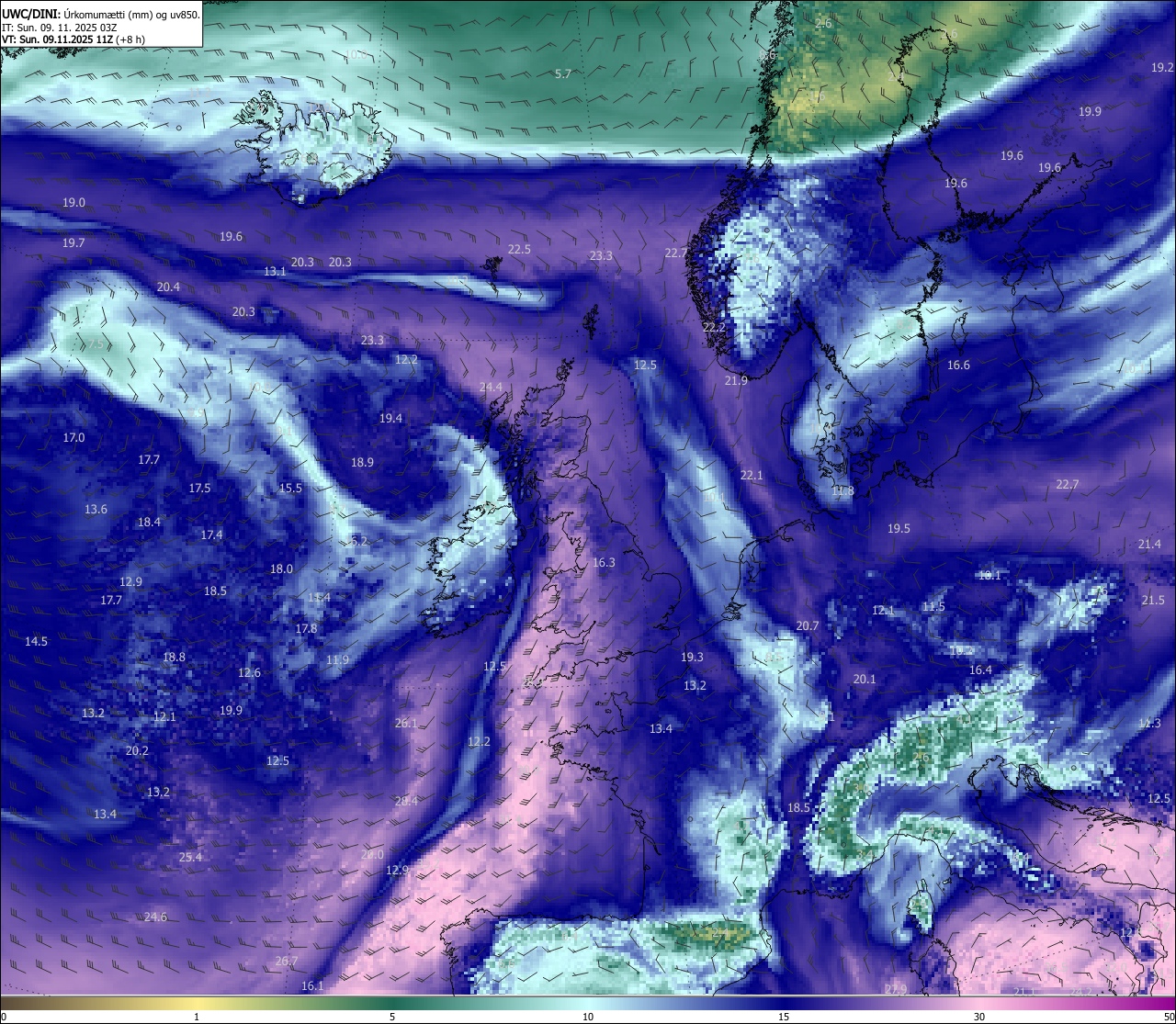Click the '50' label on the color scale
Image resolution: width=1176 pixels, height=1024 pixels.
[1169, 1017]
